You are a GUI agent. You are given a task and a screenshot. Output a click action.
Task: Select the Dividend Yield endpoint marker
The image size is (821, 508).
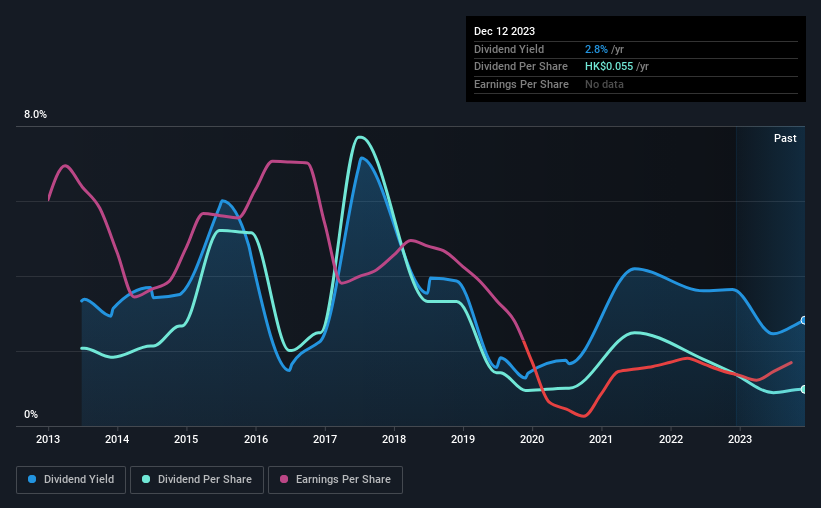click(804, 320)
